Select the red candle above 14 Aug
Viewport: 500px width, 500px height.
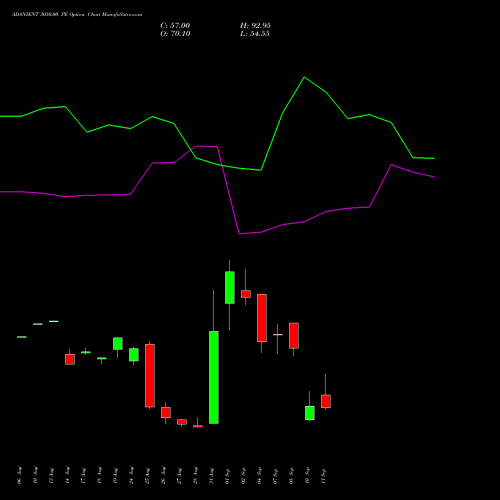pos(70,359)
